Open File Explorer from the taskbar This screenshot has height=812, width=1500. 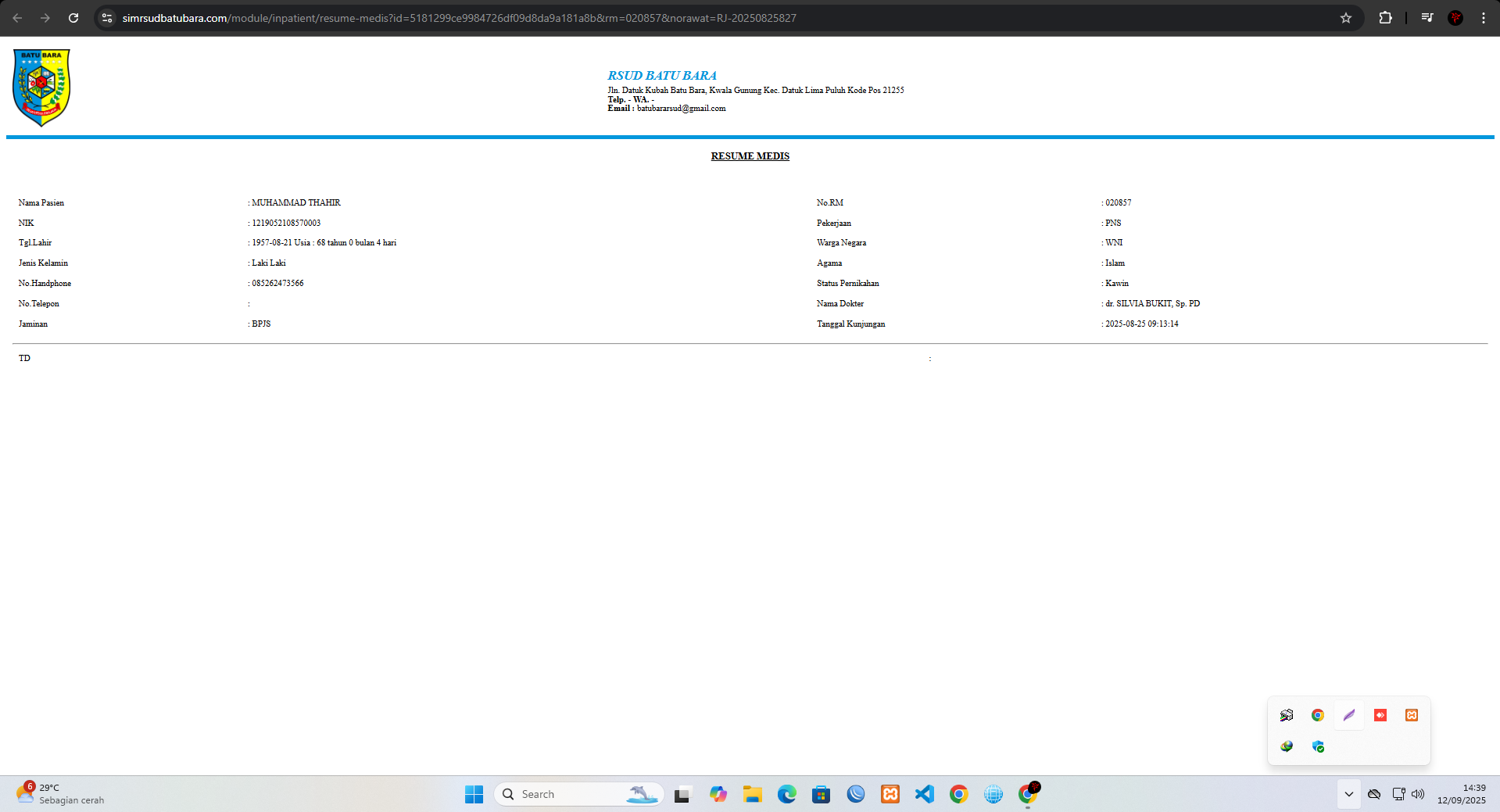[752, 794]
